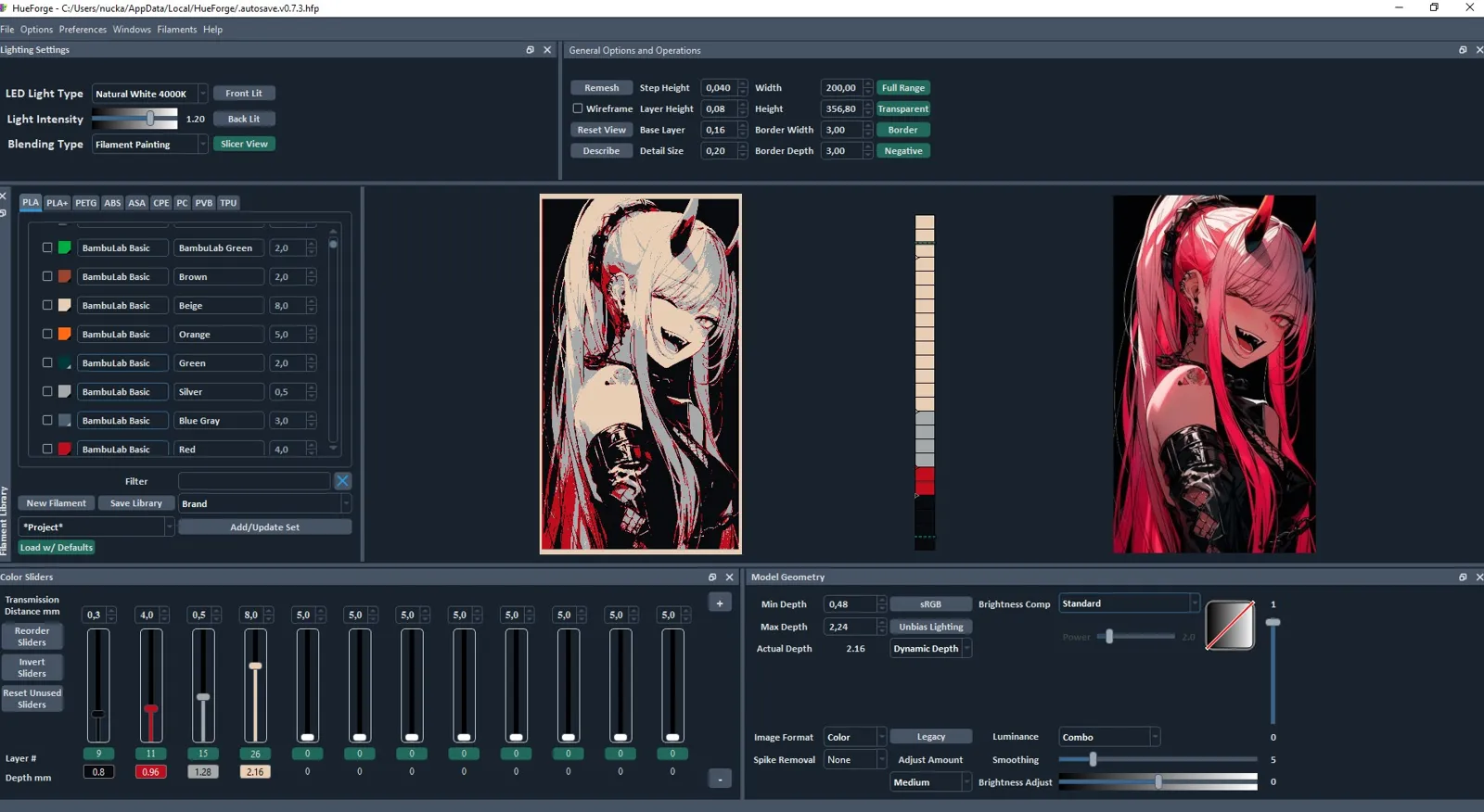The image size is (1484, 812).
Task: Float the Model Geometry panel
Action: (x=1463, y=577)
